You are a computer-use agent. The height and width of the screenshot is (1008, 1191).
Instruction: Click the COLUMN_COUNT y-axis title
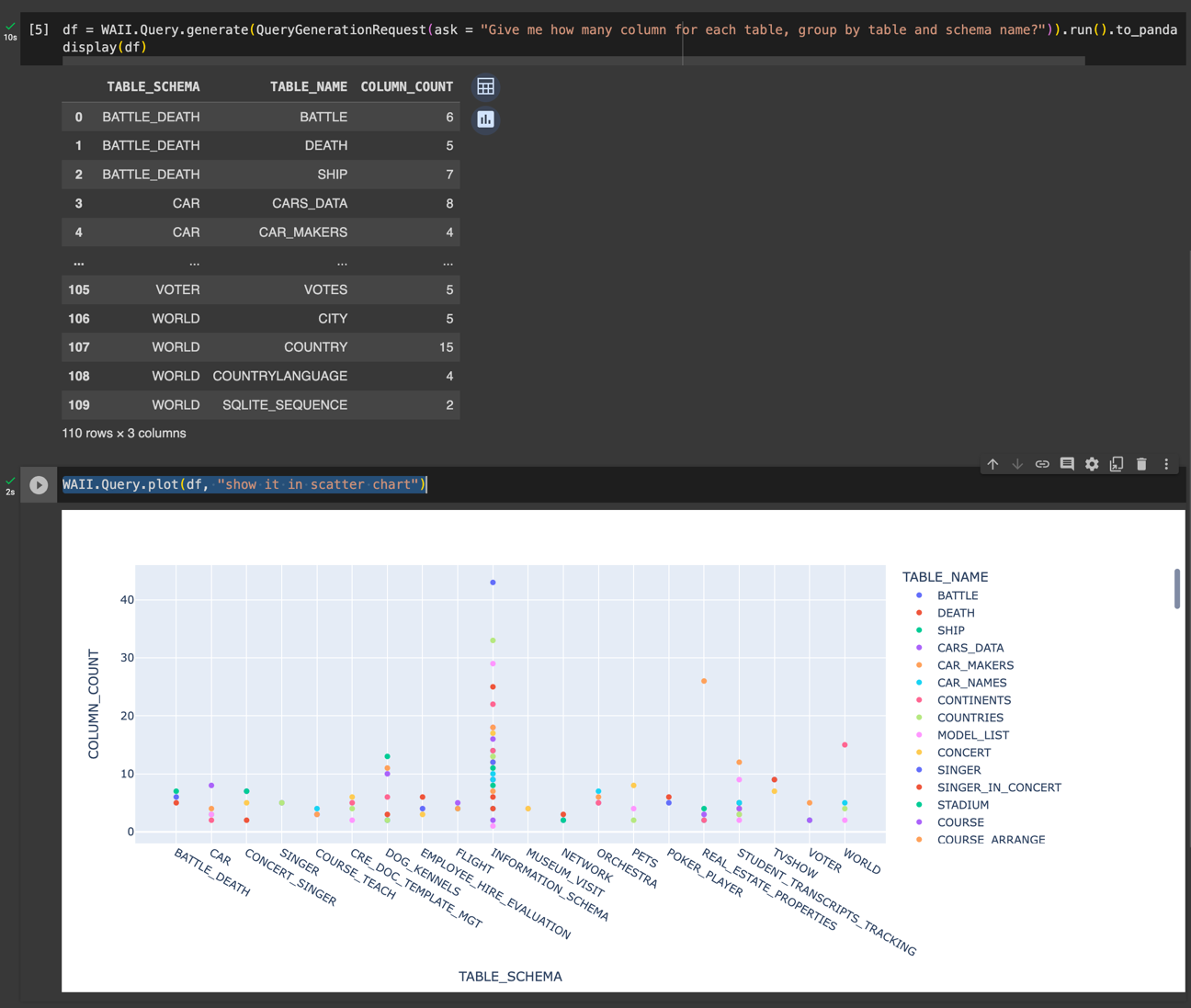pyautogui.click(x=94, y=704)
